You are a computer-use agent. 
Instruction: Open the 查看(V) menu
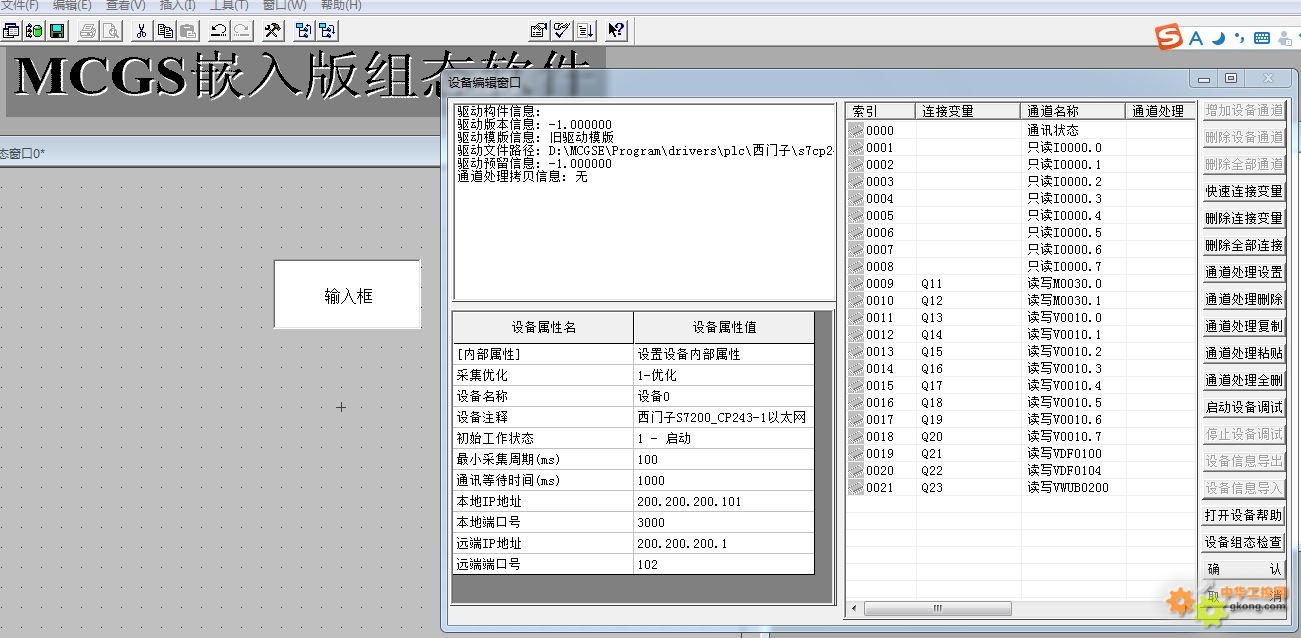tap(126, 5)
